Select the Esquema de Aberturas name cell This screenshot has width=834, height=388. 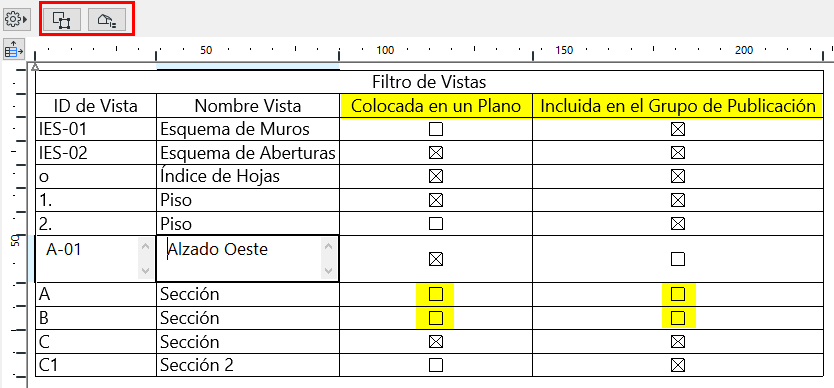(x=248, y=153)
